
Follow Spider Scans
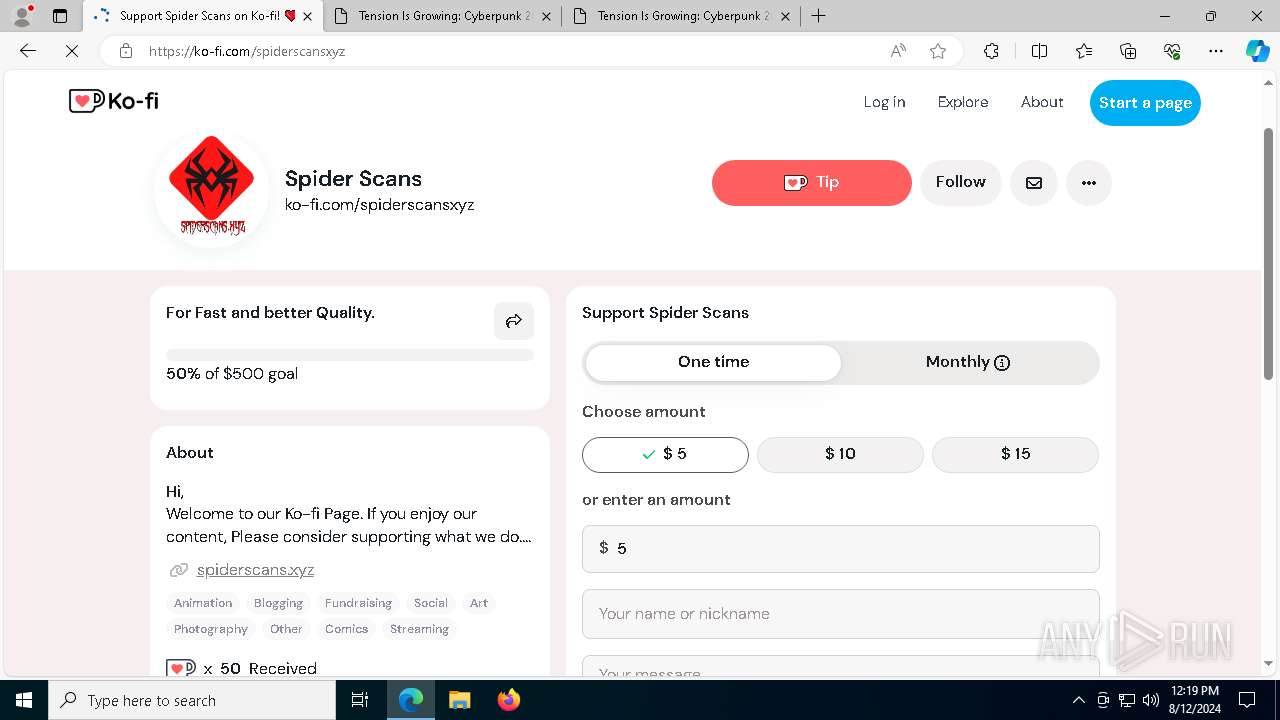[x=960, y=183]
